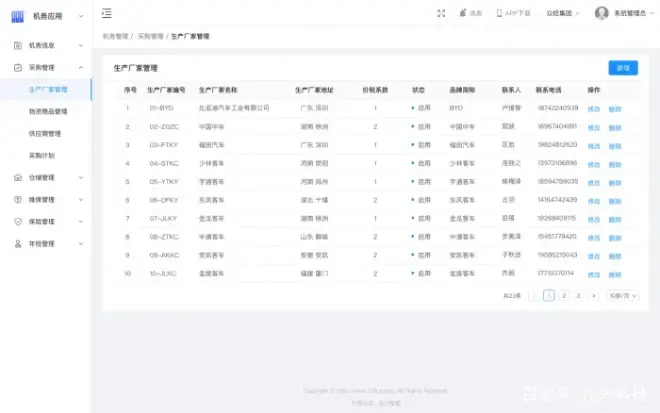Open the 消息 notification bell
660x413 pixels.
coord(463,13)
